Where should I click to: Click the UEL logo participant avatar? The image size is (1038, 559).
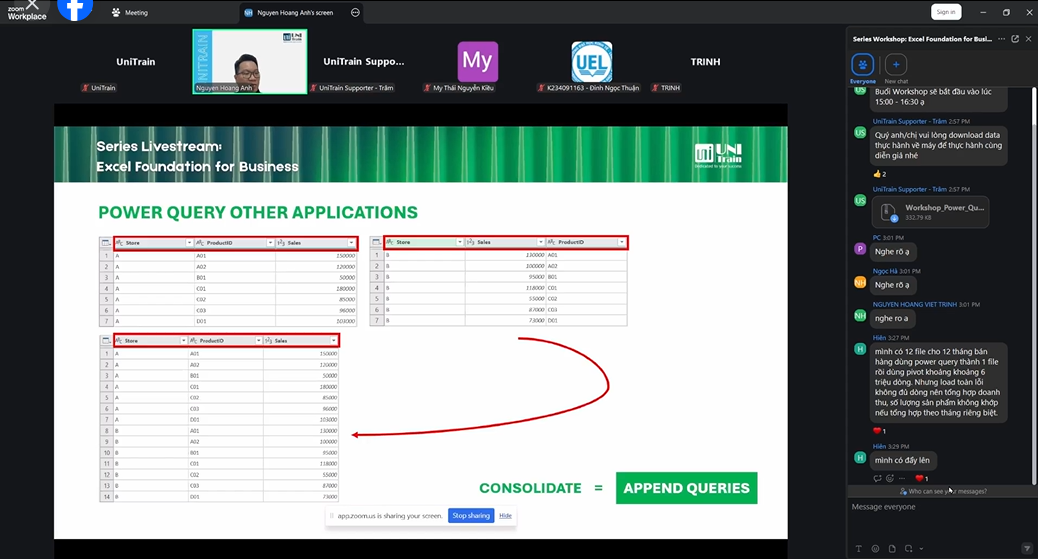592,62
